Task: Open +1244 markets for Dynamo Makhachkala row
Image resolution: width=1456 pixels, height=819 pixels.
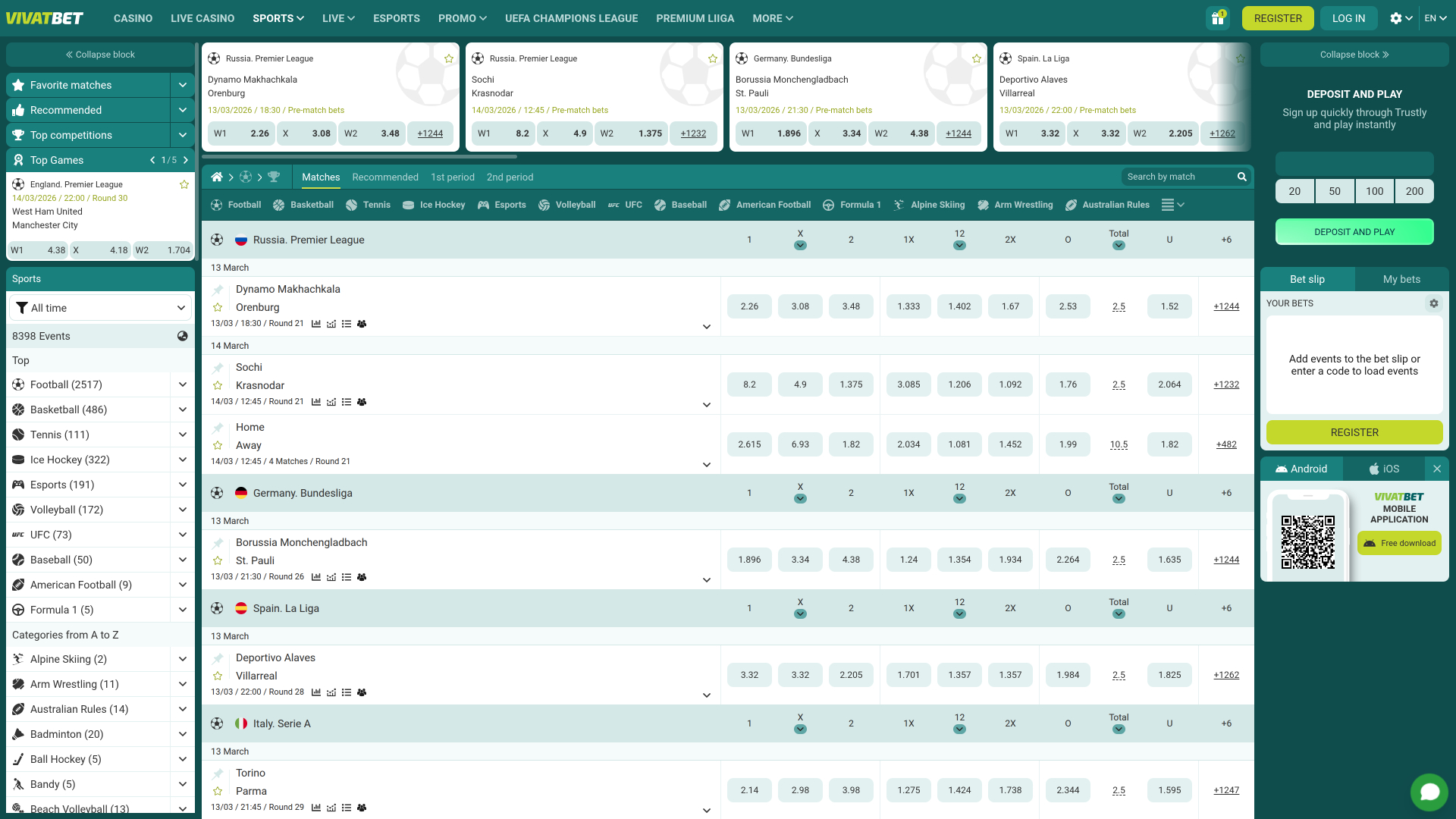Action: 1226,306
